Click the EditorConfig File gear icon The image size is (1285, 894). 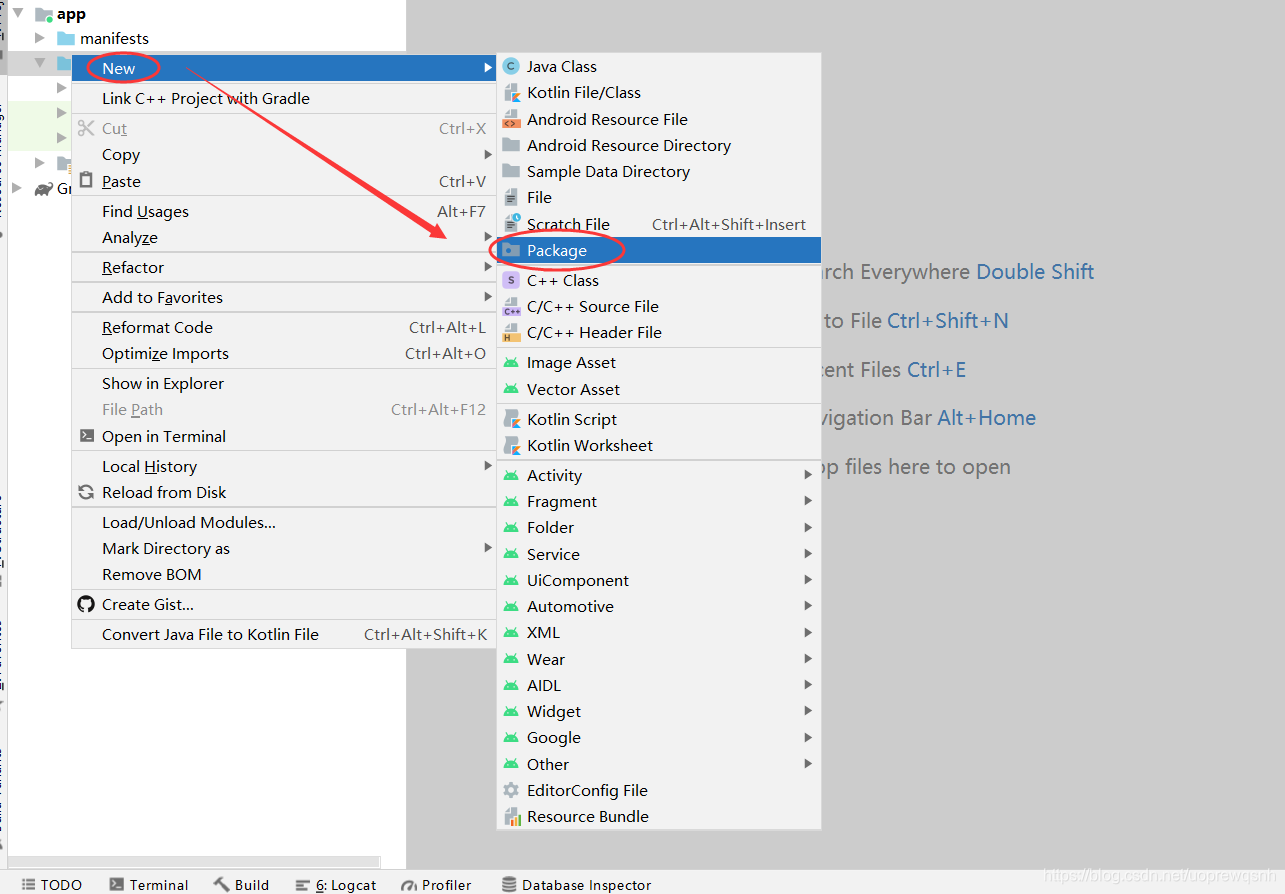pos(511,791)
